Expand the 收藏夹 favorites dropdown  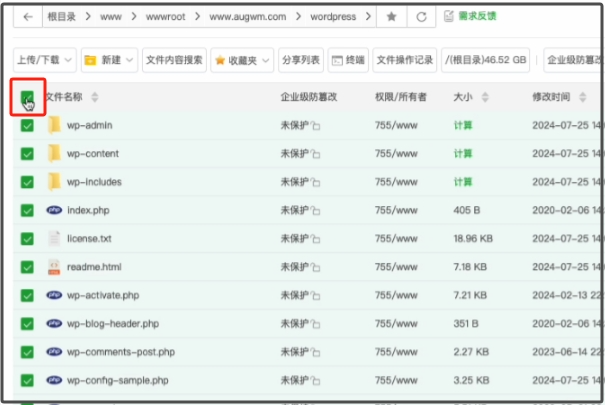(242, 60)
